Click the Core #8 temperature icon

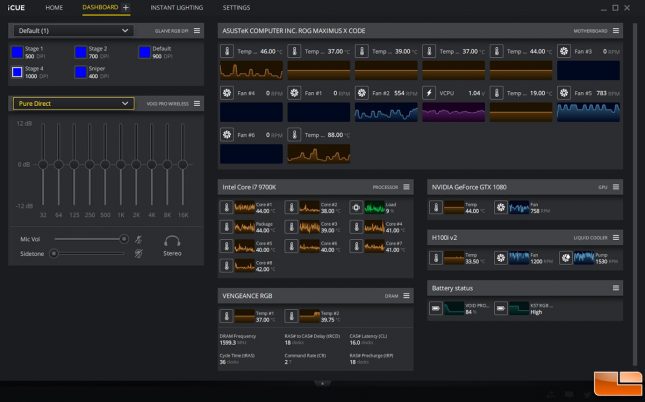pos(226,266)
